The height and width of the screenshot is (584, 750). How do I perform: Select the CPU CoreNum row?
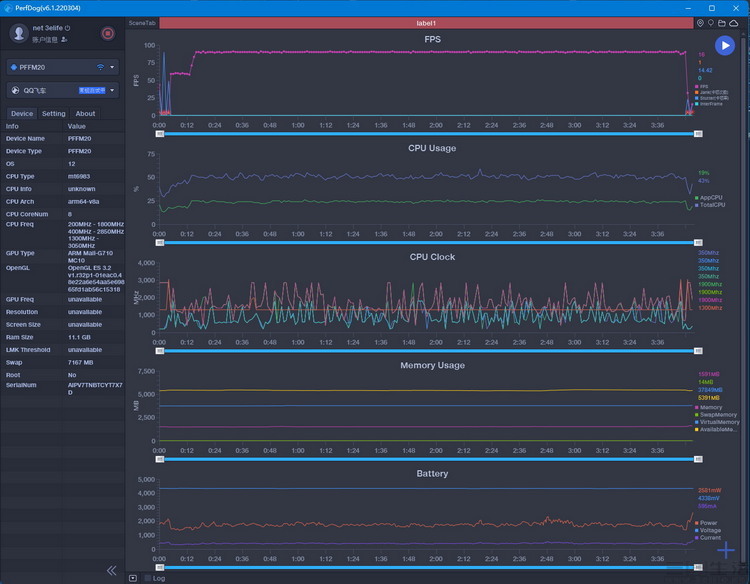63,214
